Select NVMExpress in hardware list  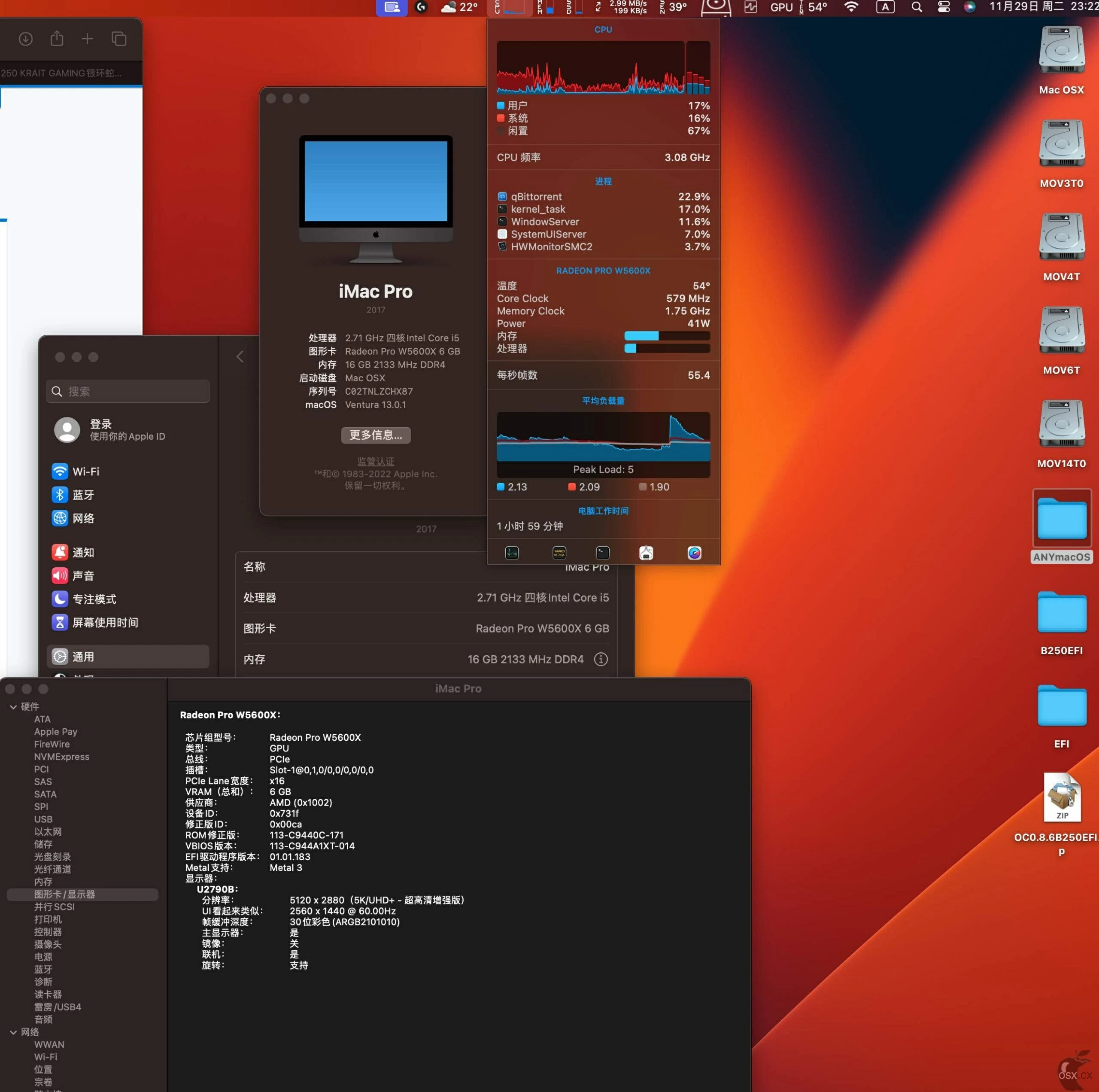pos(61,757)
